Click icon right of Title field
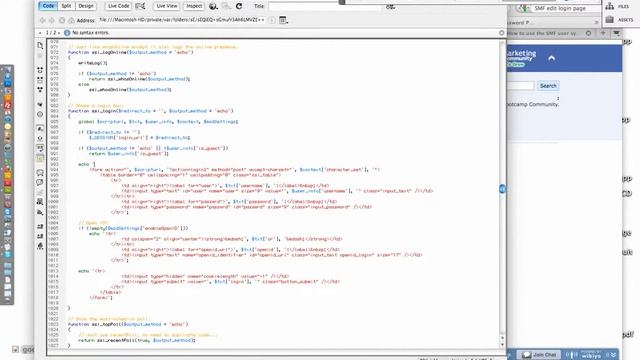This screenshot has width=640, height=360. 390,7
